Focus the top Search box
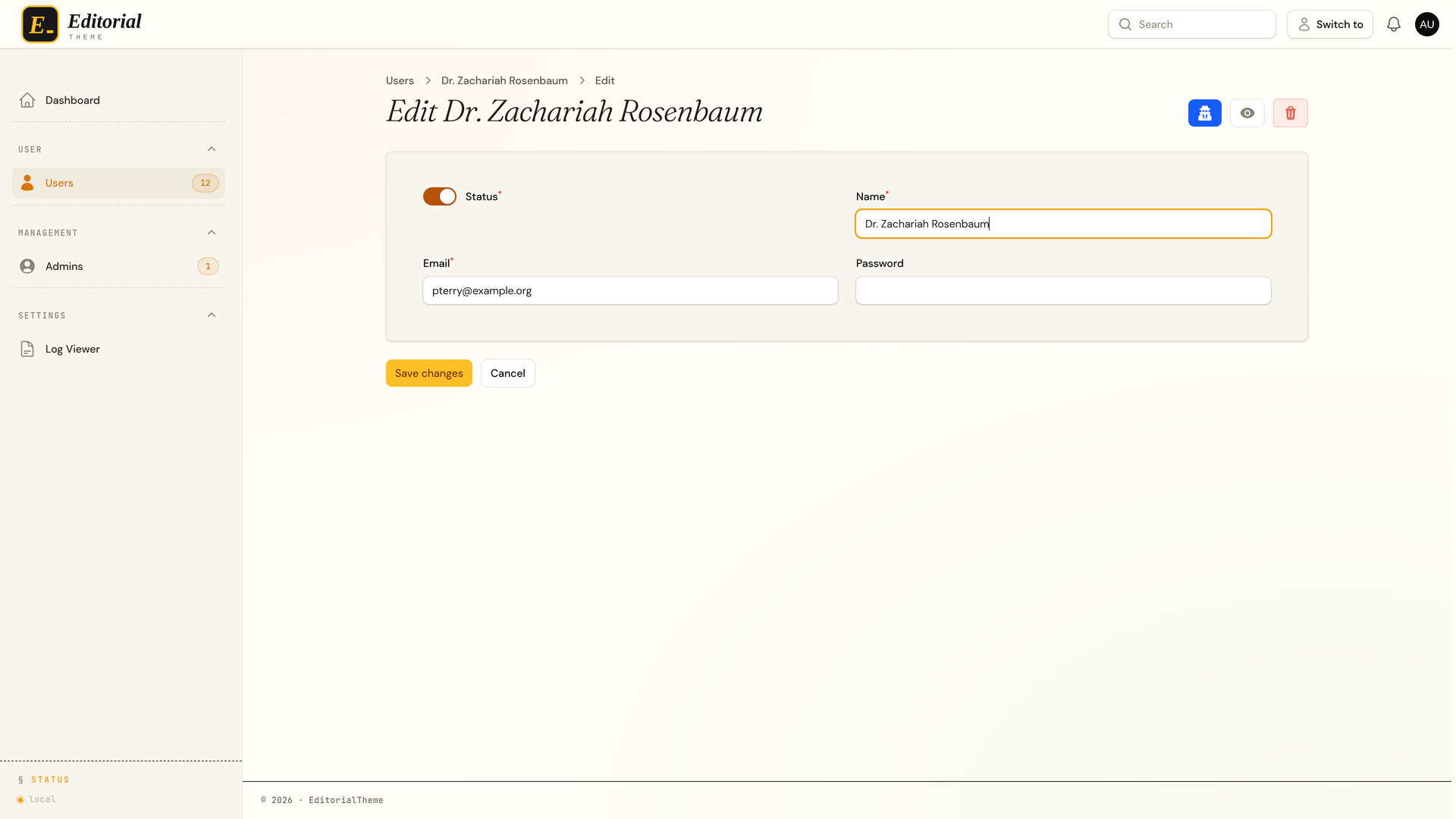The image size is (1456, 819). pyautogui.click(x=1192, y=24)
